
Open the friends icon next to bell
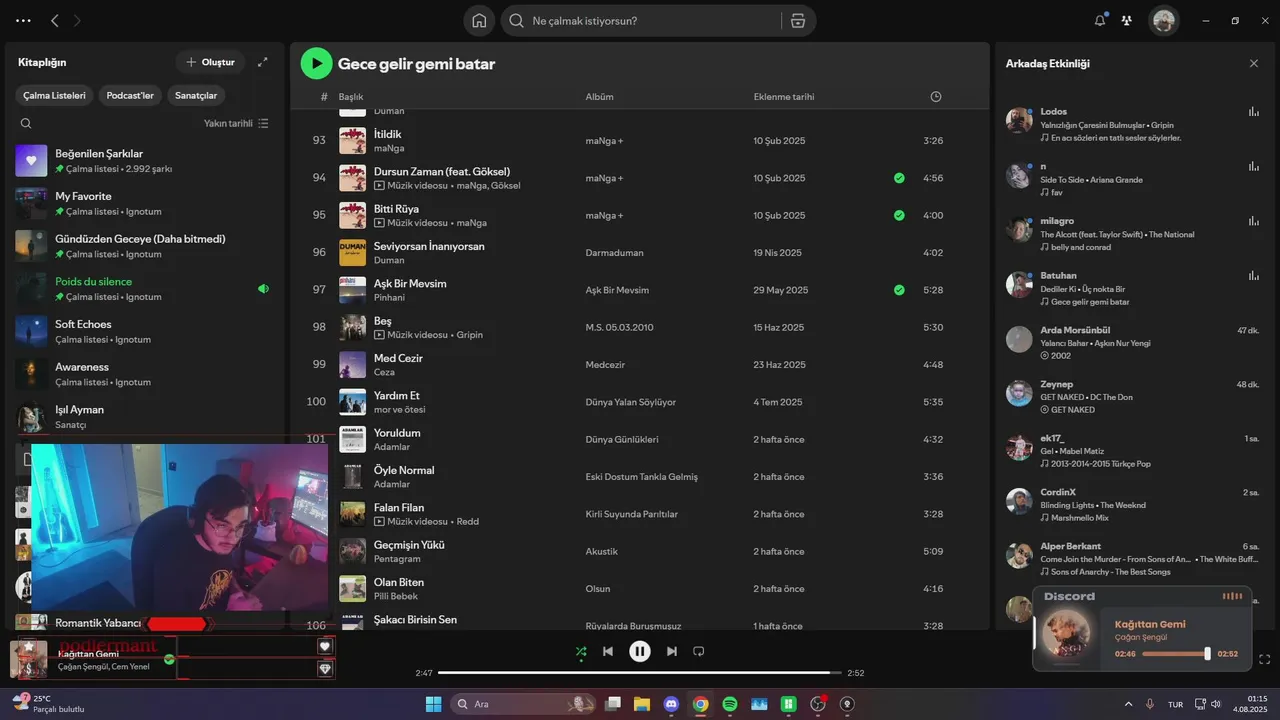(1127, 20)
